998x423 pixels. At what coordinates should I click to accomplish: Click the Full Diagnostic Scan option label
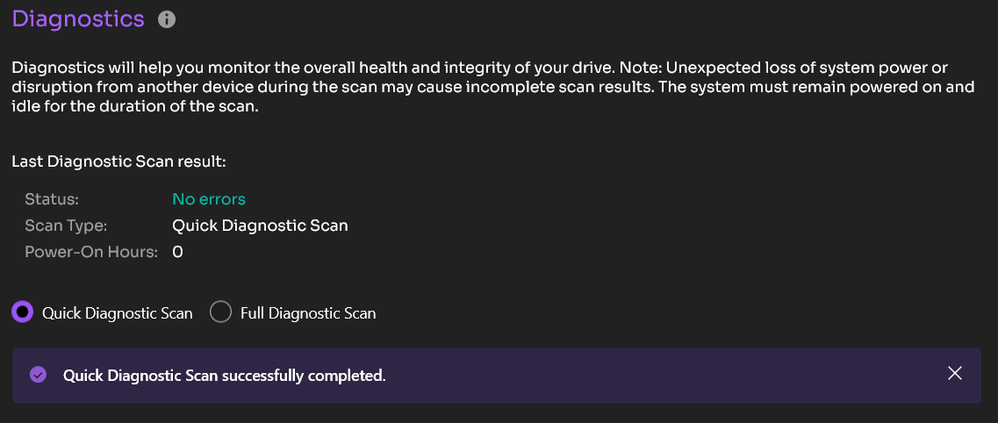click(308, 313)
